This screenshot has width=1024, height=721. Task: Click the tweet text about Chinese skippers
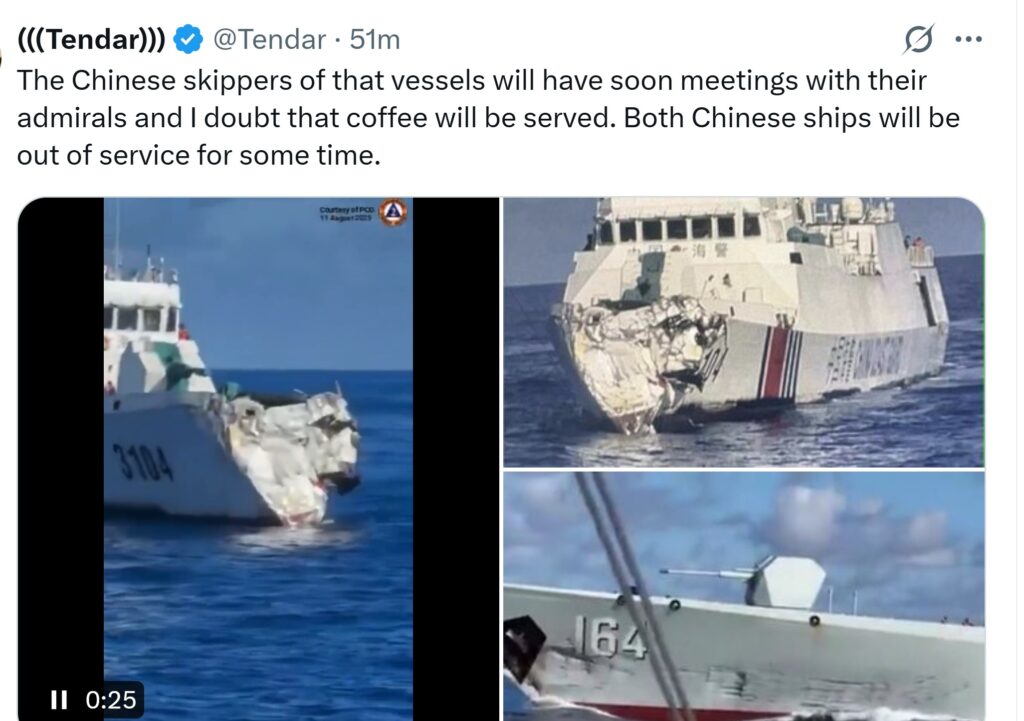click(x=488, y=118)
